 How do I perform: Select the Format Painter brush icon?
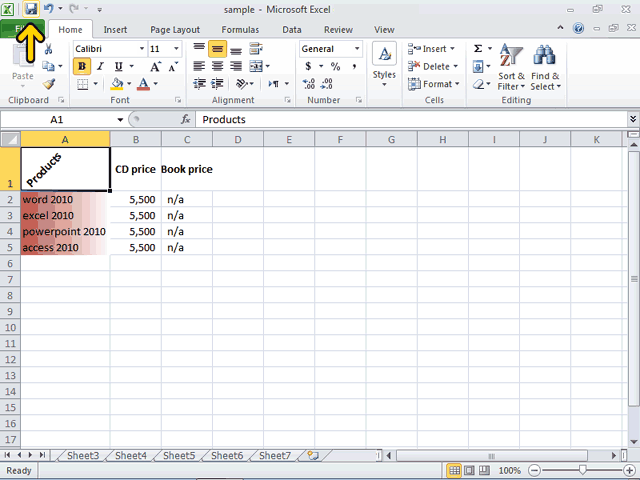(49, 84)
